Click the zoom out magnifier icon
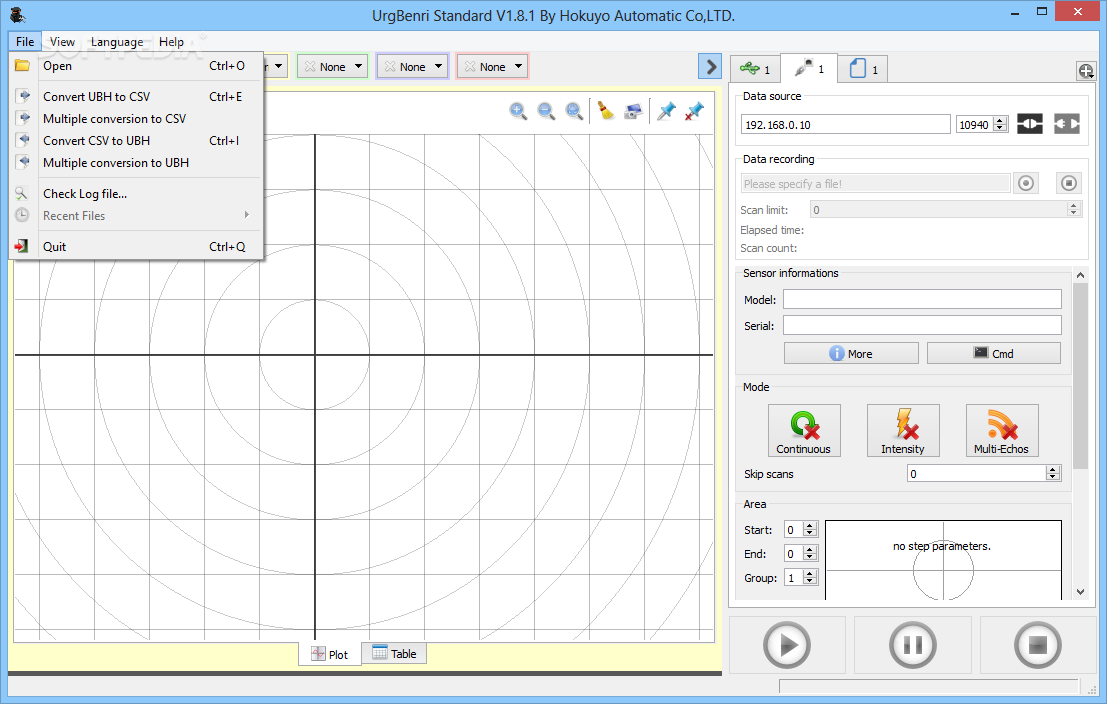The width and height of the screenshot is (1107, 704). pos(546,111)
